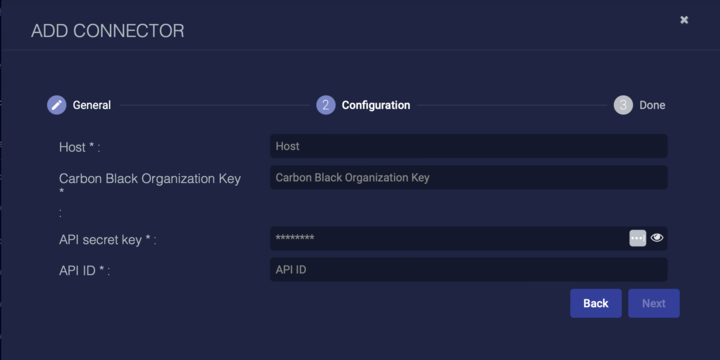Click the ADD CONNECTOR dialog title
The image size is (720, 360).
point(107,31)
